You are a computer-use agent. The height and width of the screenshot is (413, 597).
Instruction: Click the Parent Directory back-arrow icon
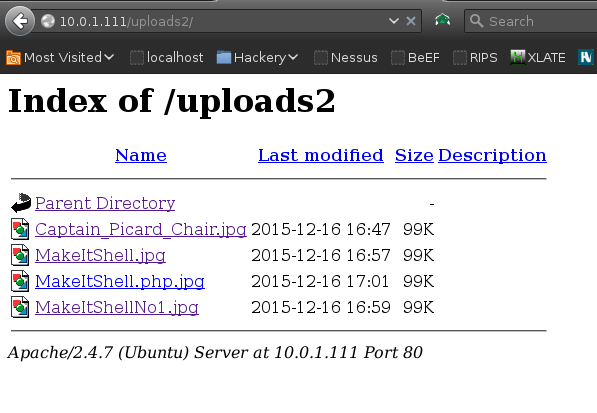pyautogui.click(x=21, y=203)
